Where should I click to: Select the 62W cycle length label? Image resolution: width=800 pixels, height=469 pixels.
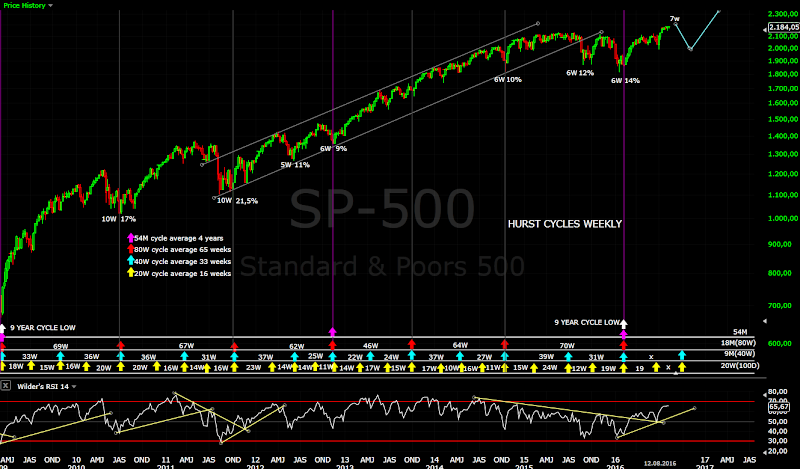point(296,347)
